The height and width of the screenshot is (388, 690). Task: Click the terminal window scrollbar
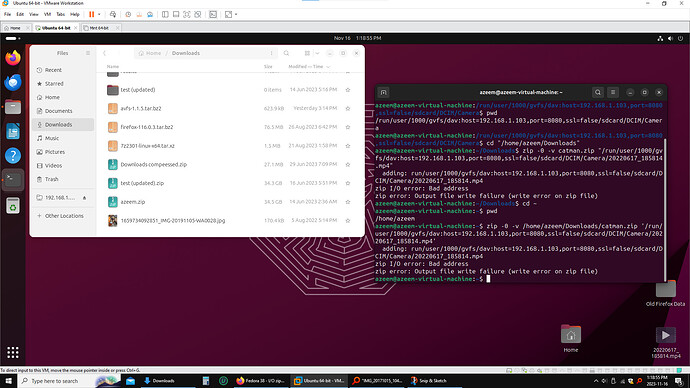(x=665, y=209)
